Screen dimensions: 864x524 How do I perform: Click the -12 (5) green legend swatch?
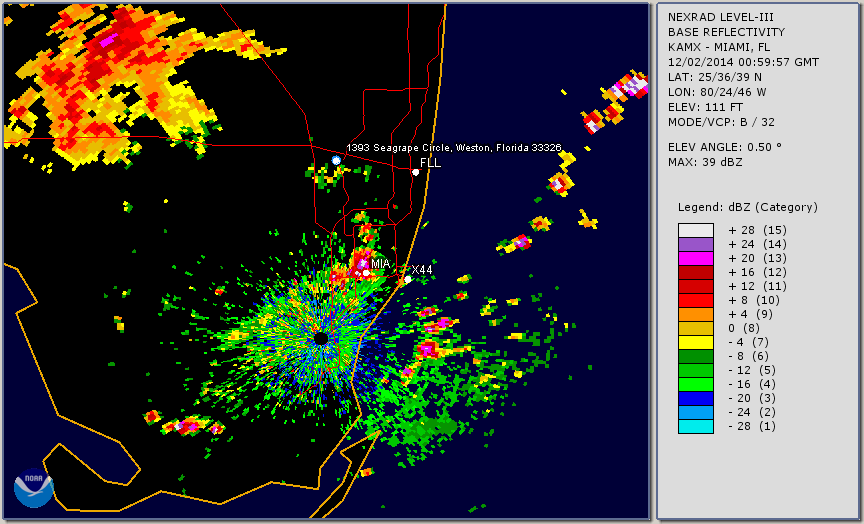(x=696, y=371)
